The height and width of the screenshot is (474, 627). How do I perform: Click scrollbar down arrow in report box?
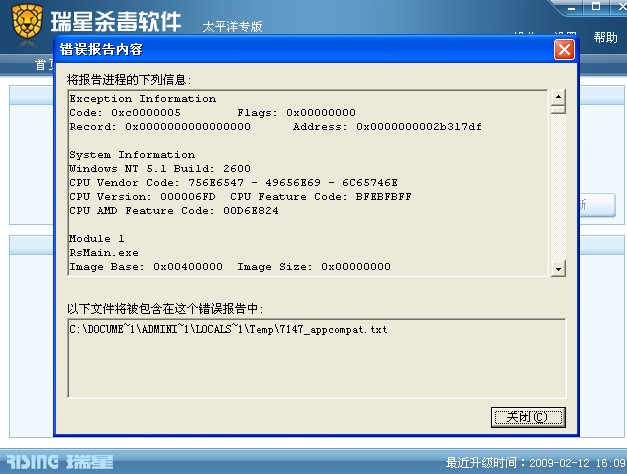(x=558, y=268)
